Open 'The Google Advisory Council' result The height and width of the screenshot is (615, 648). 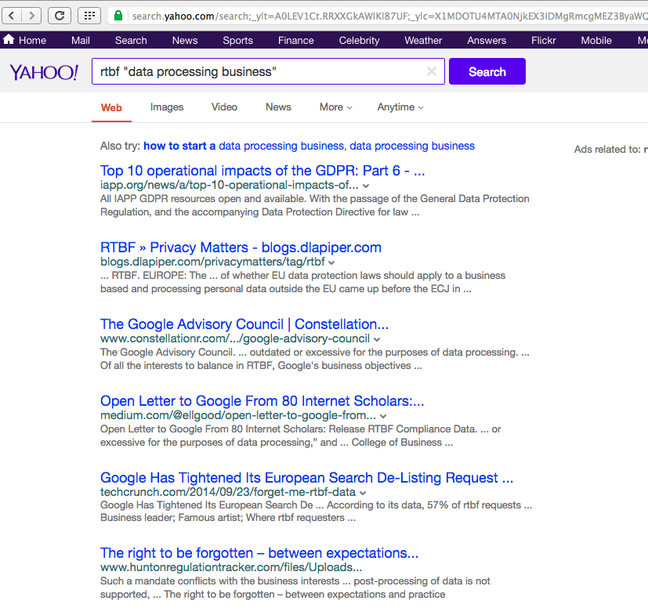click(x=244, y=324)
